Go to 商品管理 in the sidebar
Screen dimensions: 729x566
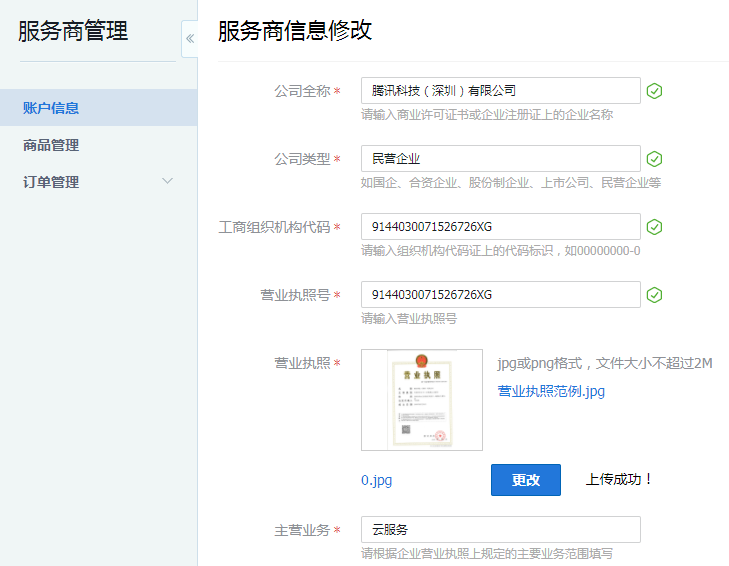point(51,145)
